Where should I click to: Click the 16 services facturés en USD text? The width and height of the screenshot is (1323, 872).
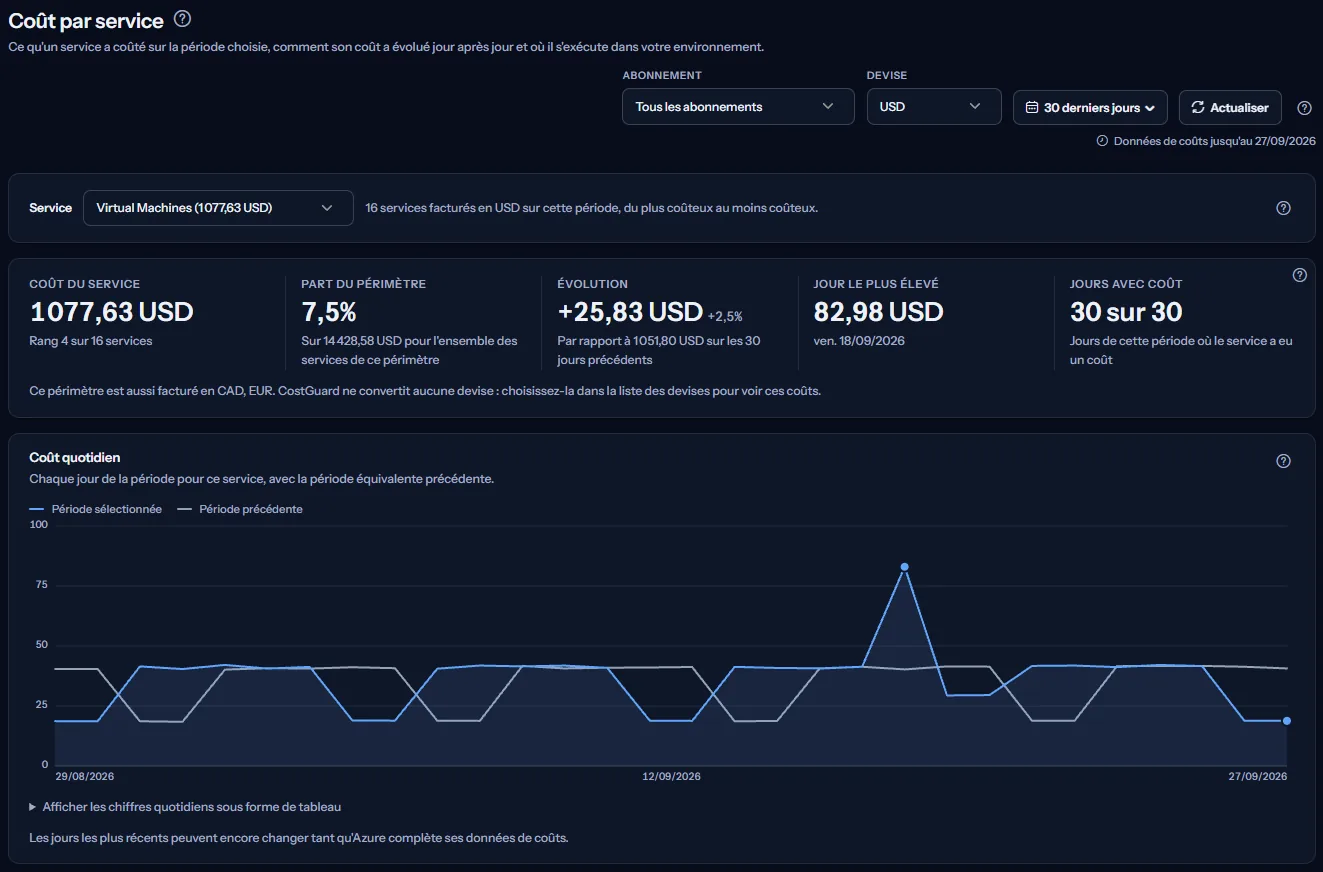coord(592,208)
